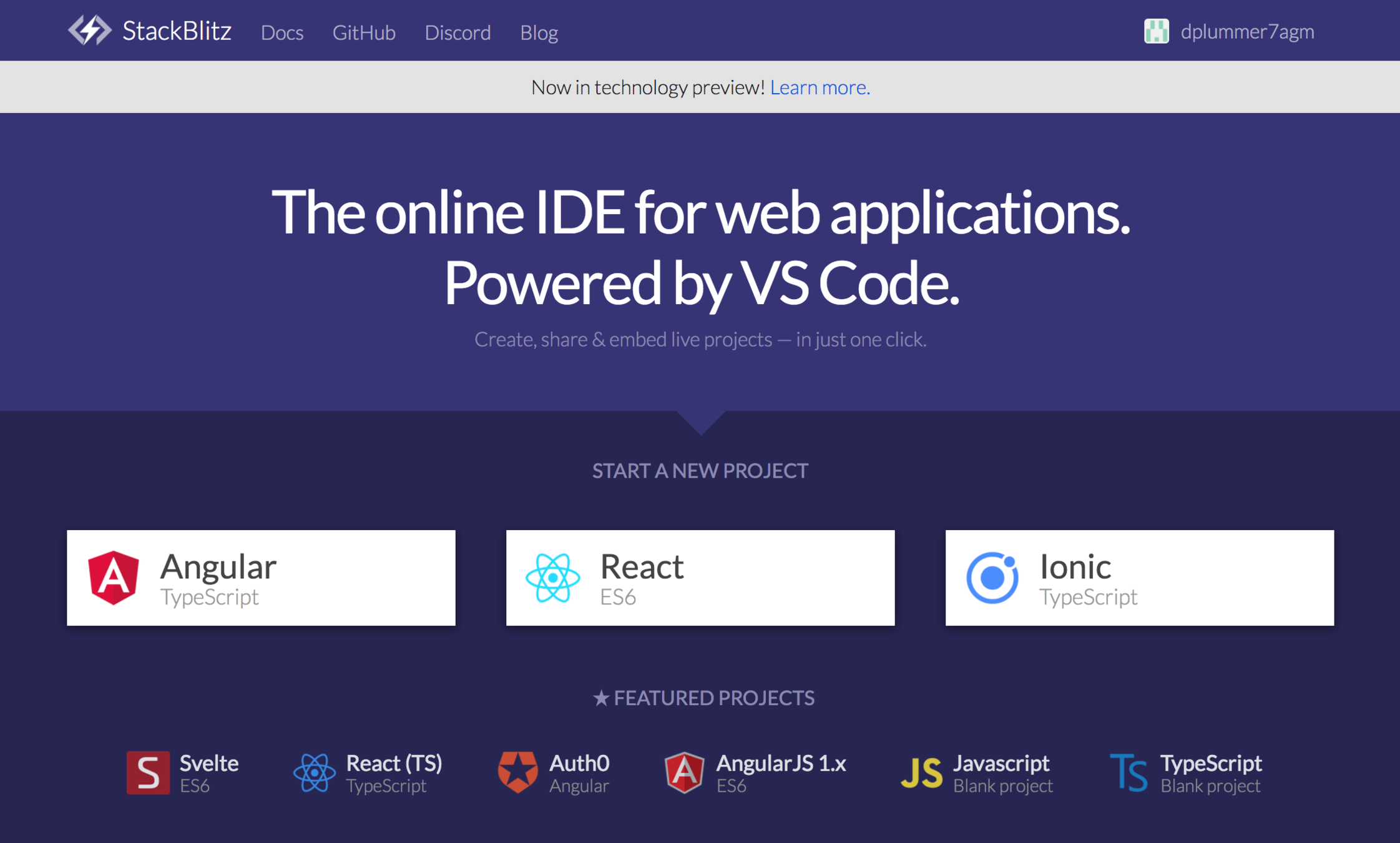
Task: Open the dplummer7agm username menu
Action: (1247, 31)
